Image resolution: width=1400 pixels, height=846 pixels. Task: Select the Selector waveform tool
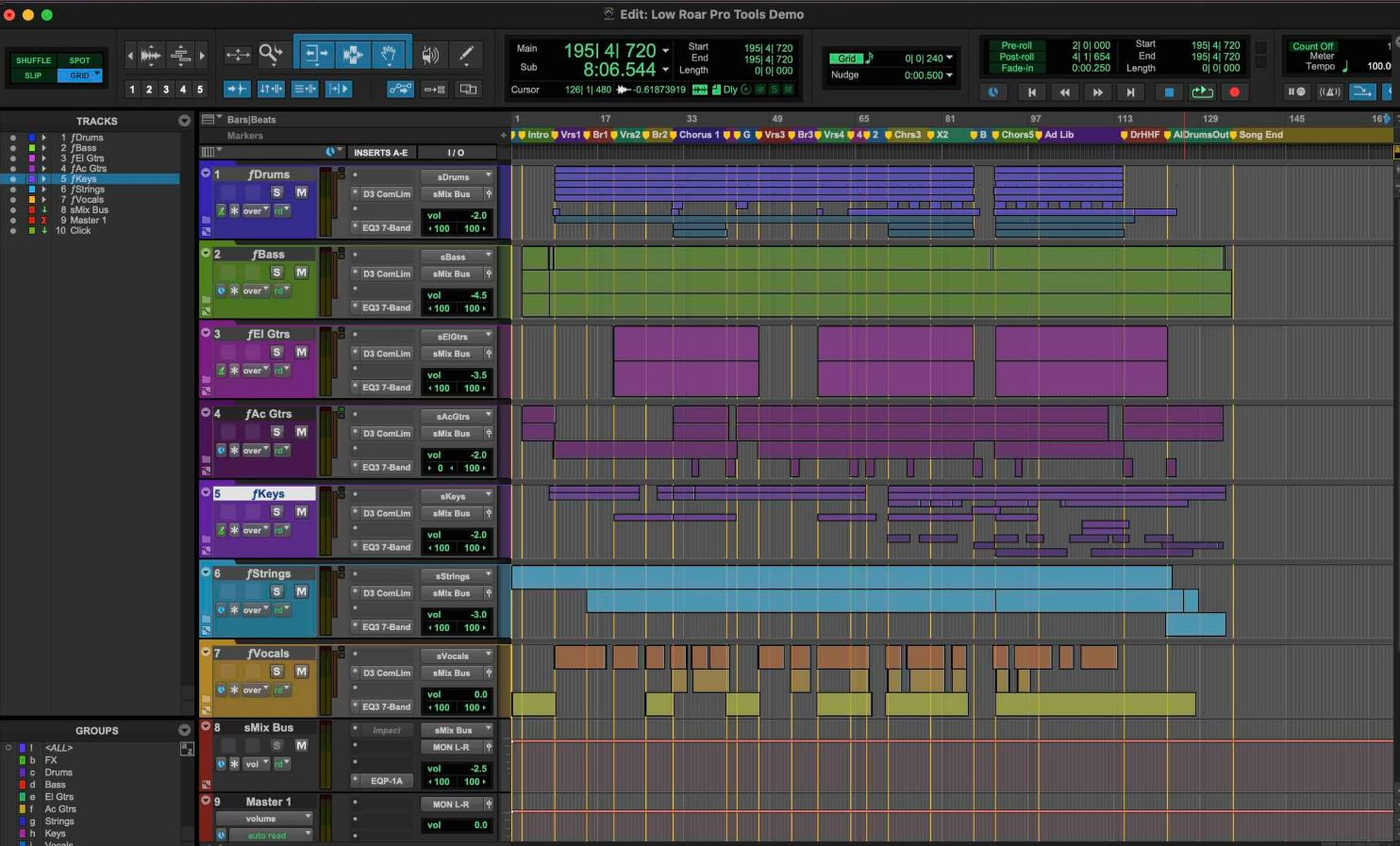click(x=353, y=54)
